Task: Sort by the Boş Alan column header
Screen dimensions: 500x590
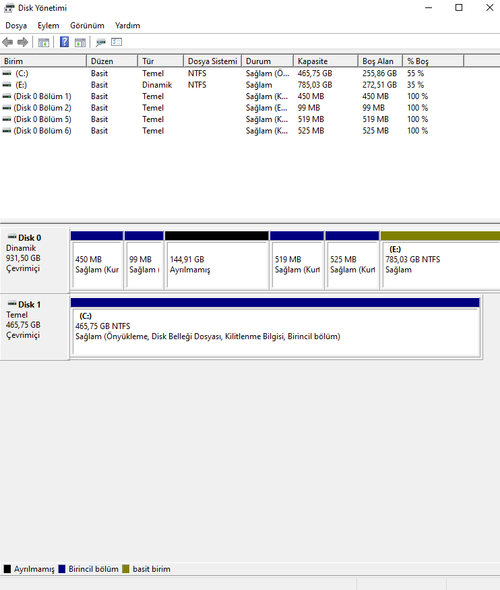Action: pyautogui.click(x=380, y=61)
